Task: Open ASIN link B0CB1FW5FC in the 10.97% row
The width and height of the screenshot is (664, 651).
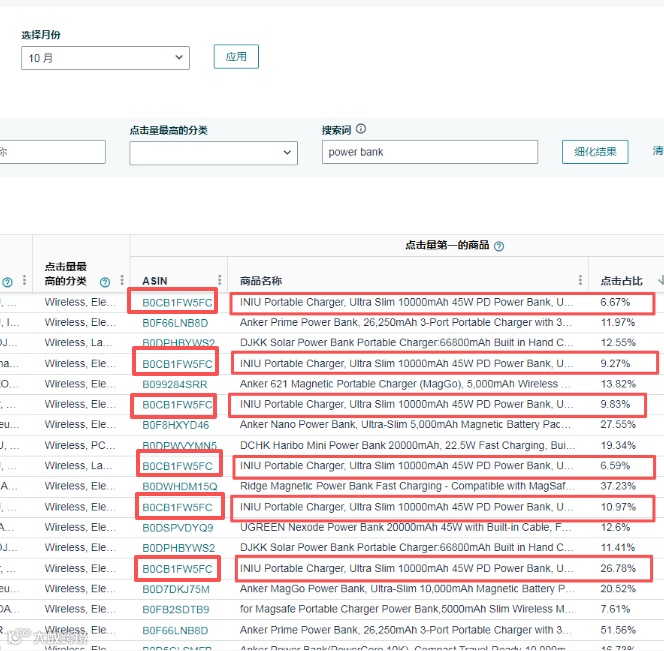Action: coord(177,507)
